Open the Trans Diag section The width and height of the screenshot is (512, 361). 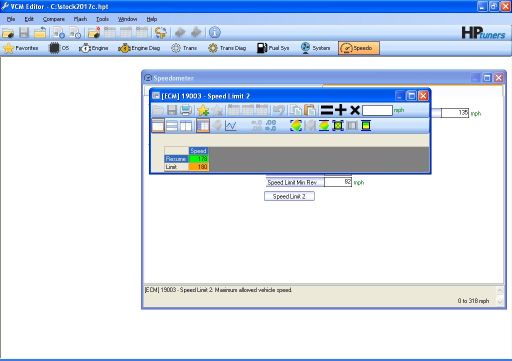pyautogui.click(x=227, y=48)
